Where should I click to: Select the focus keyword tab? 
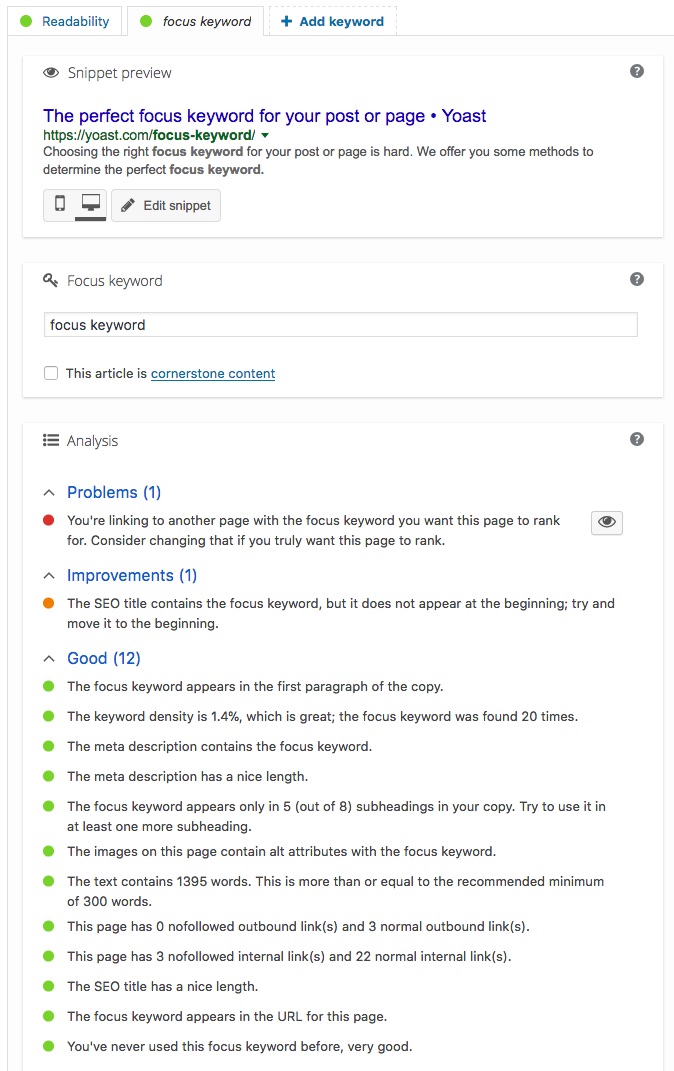[x=195, y=21]
